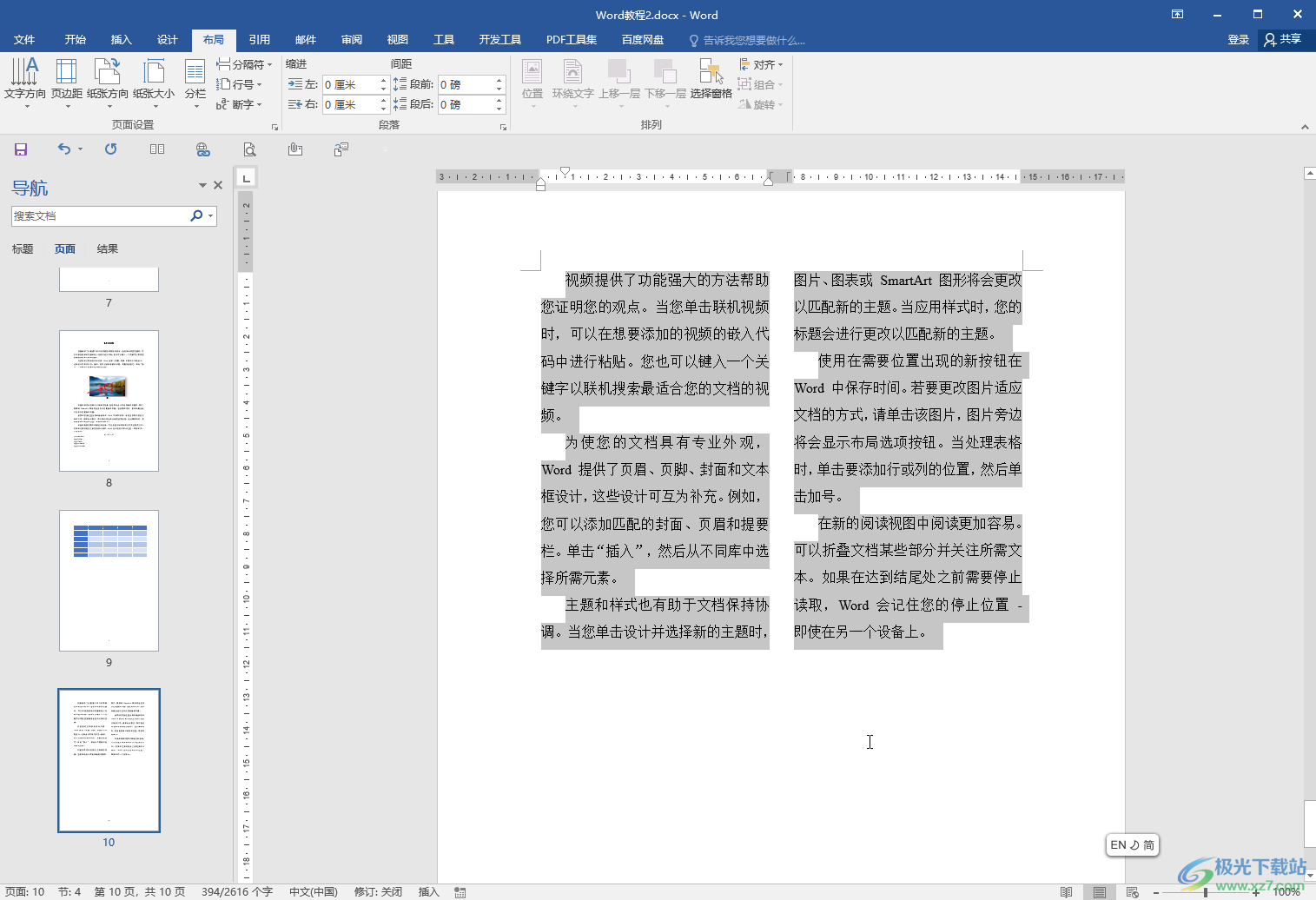Redo the last action
This screenshot has width=1316, height=900.
(110, 149)
